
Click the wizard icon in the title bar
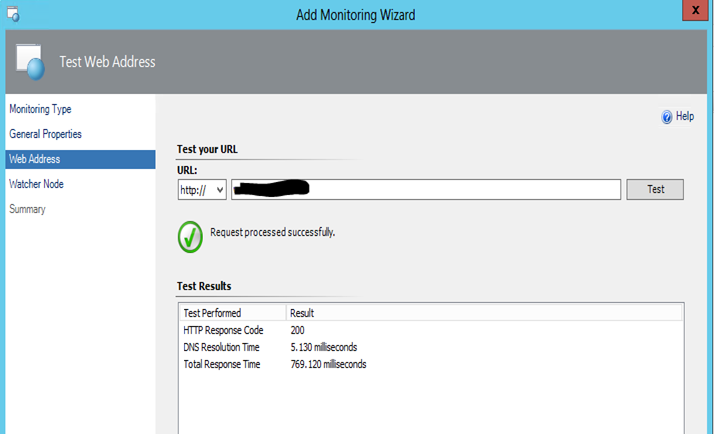13,15
